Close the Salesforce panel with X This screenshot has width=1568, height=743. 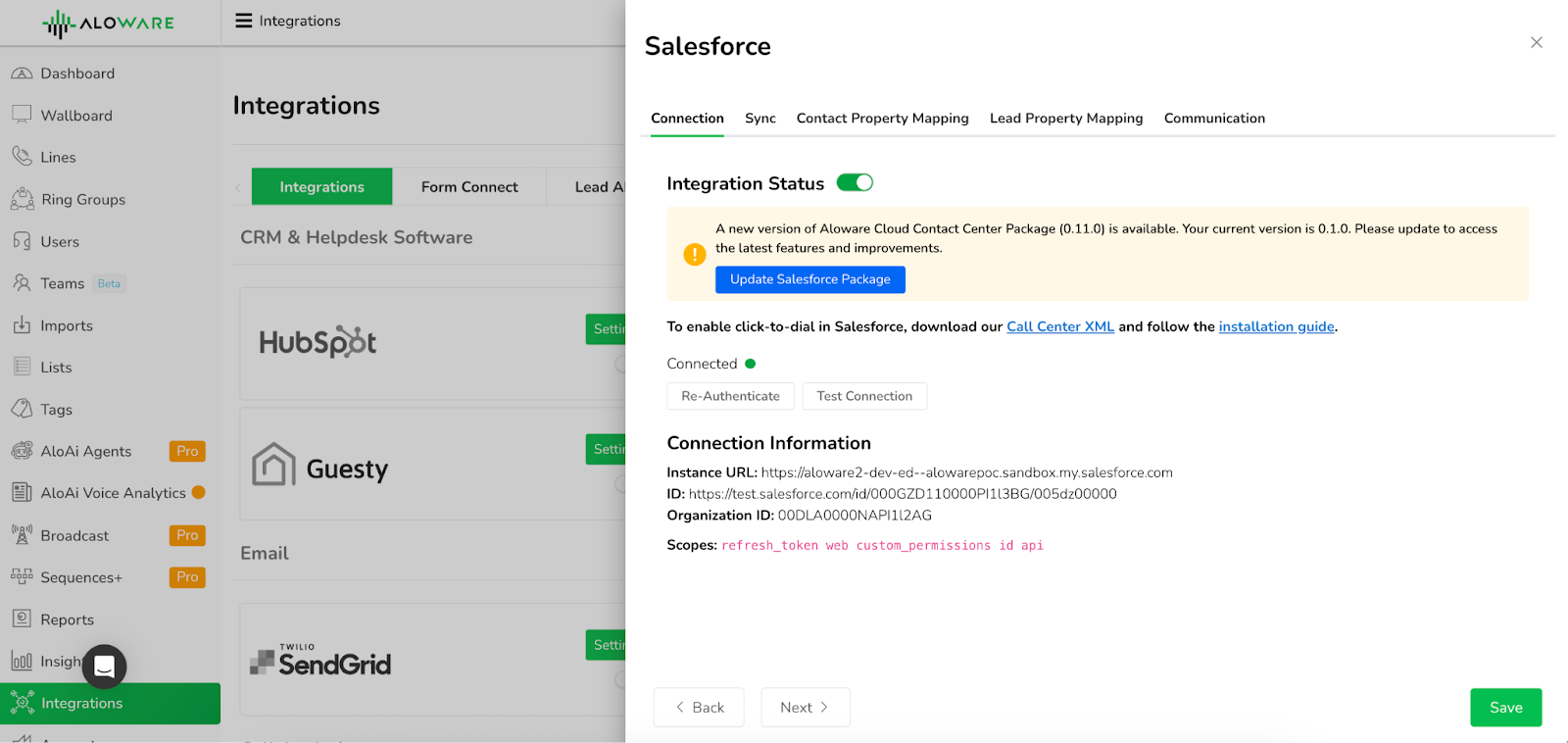click(x=1537, y=42)
